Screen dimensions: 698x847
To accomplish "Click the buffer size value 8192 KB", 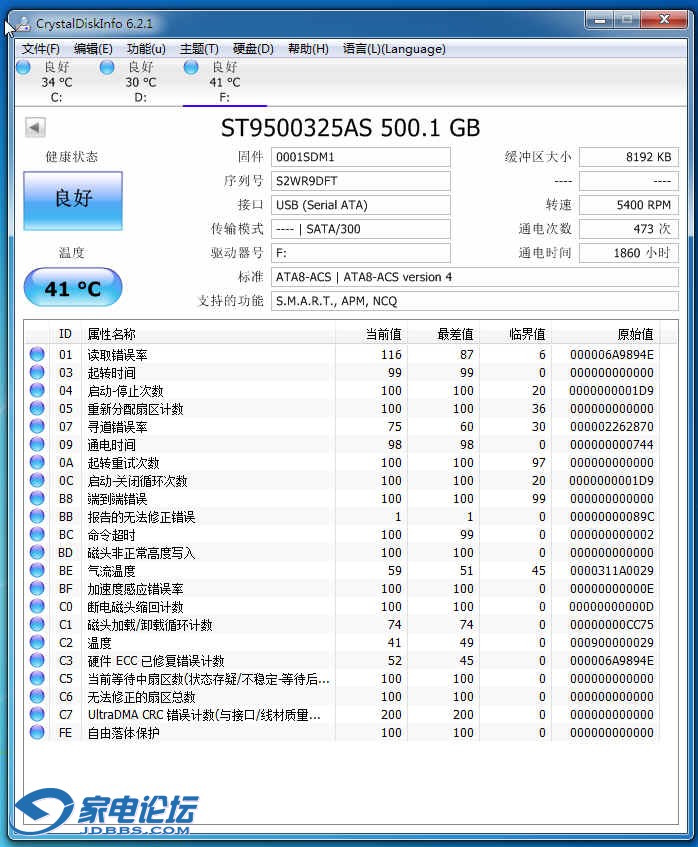I will [629, 157].
